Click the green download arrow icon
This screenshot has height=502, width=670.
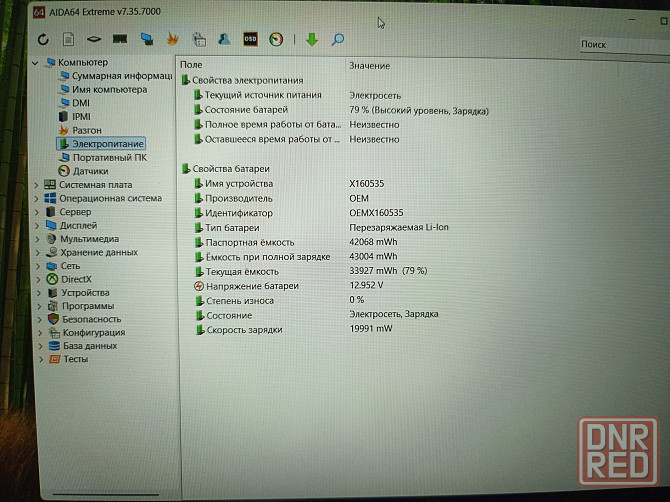tap(311, 40)
